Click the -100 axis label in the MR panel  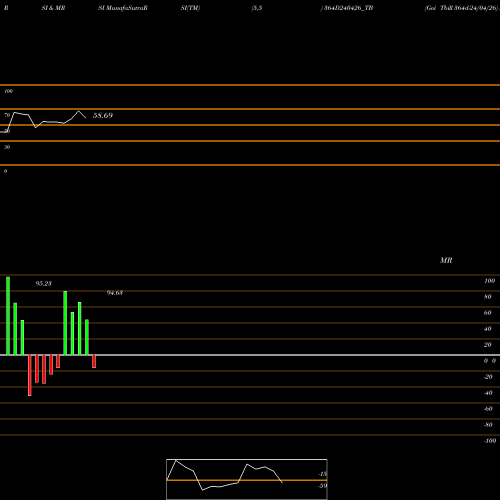pyautogui.click(x=490, y=441)
